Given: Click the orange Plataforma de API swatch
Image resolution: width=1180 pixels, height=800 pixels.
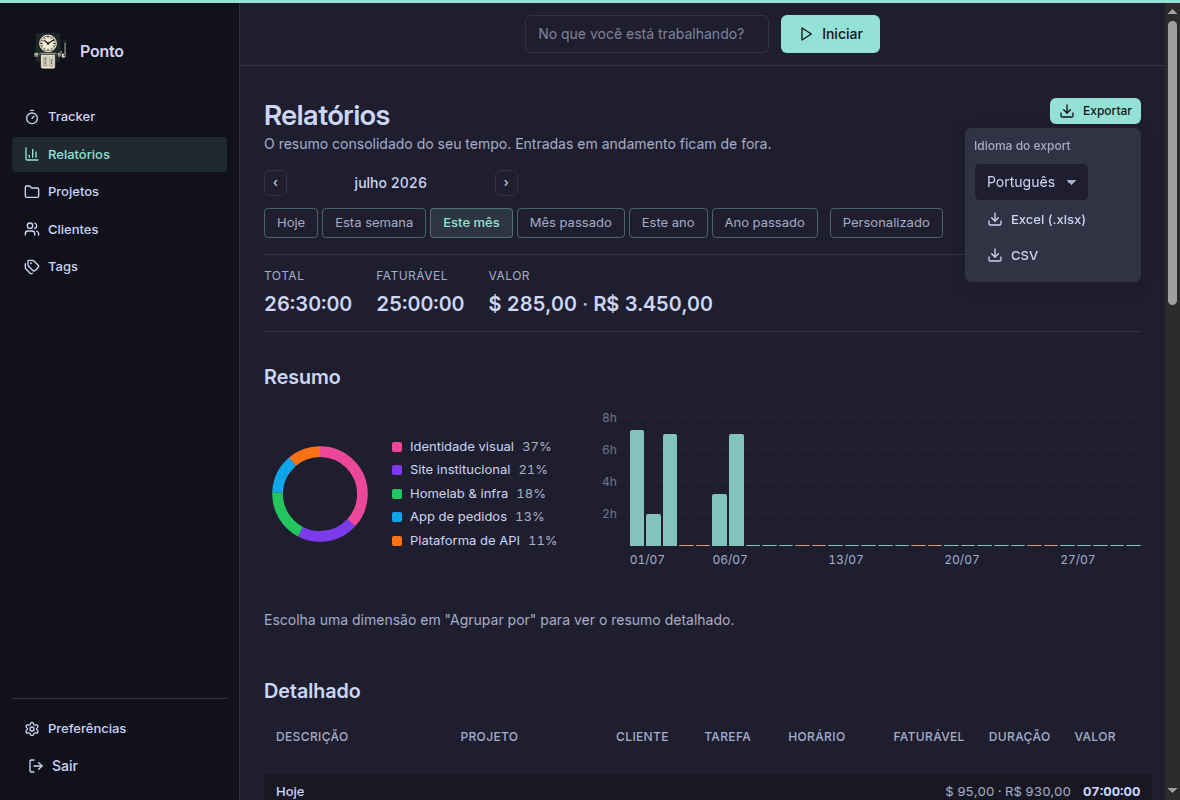Looking at the screenshot, I should pos(397,541).
